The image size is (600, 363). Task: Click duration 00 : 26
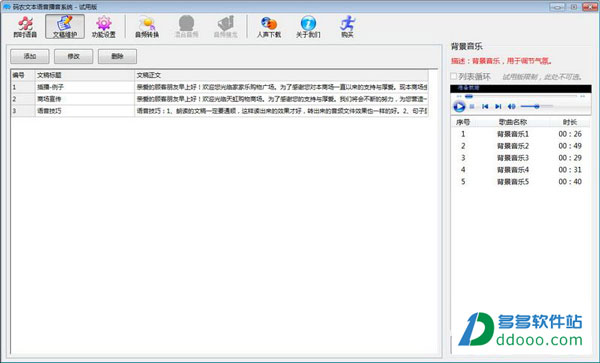[x=570, y=134]
